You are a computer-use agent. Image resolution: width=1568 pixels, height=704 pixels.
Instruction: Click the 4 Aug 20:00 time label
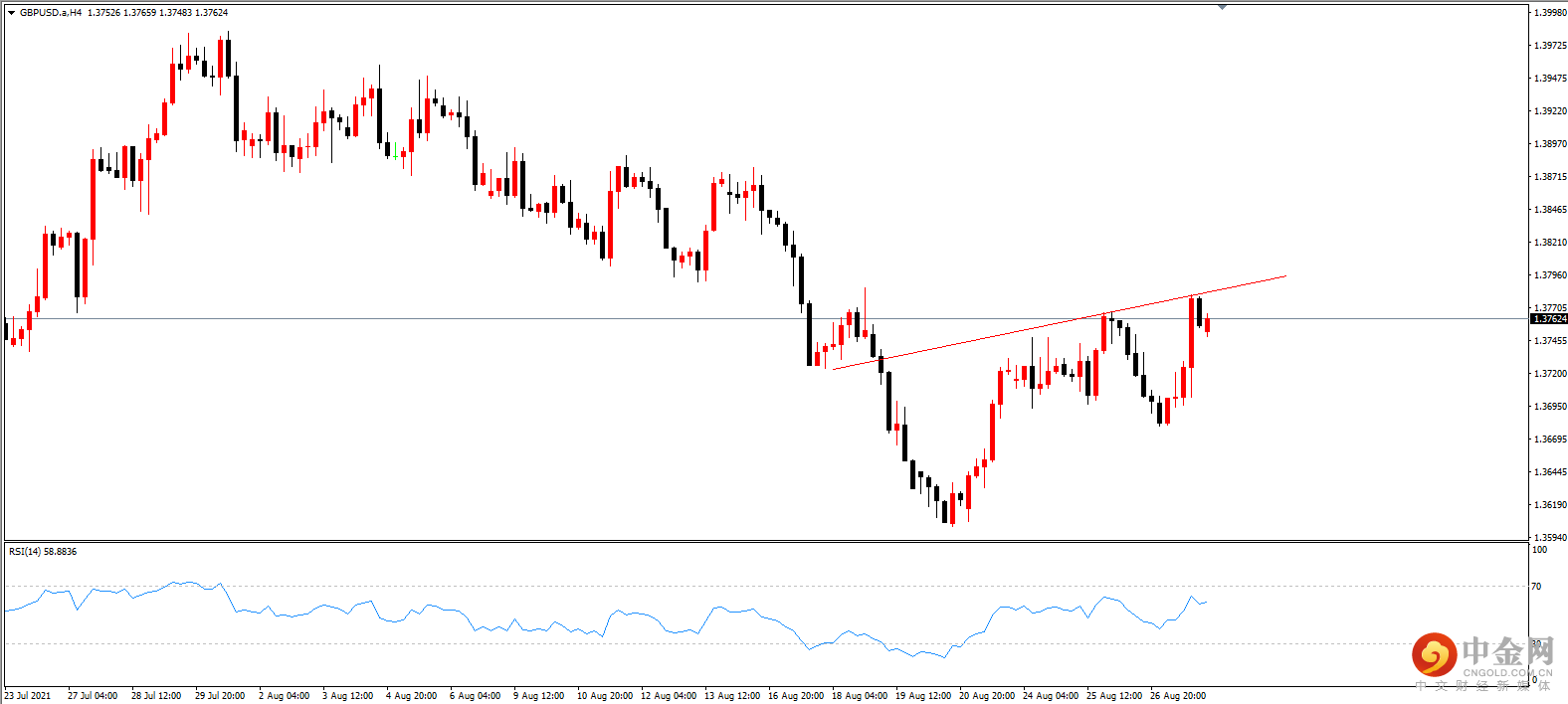411,696
